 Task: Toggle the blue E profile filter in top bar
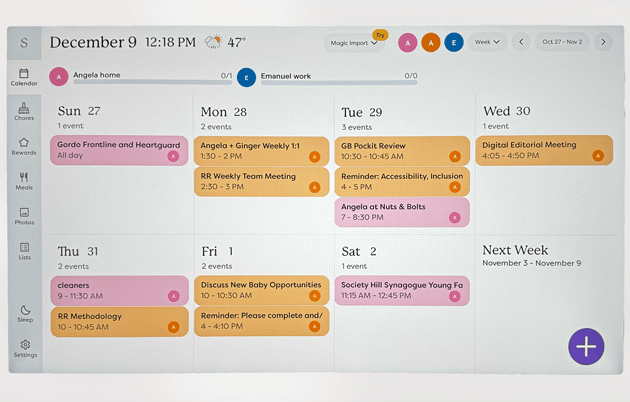click(454, 42)
